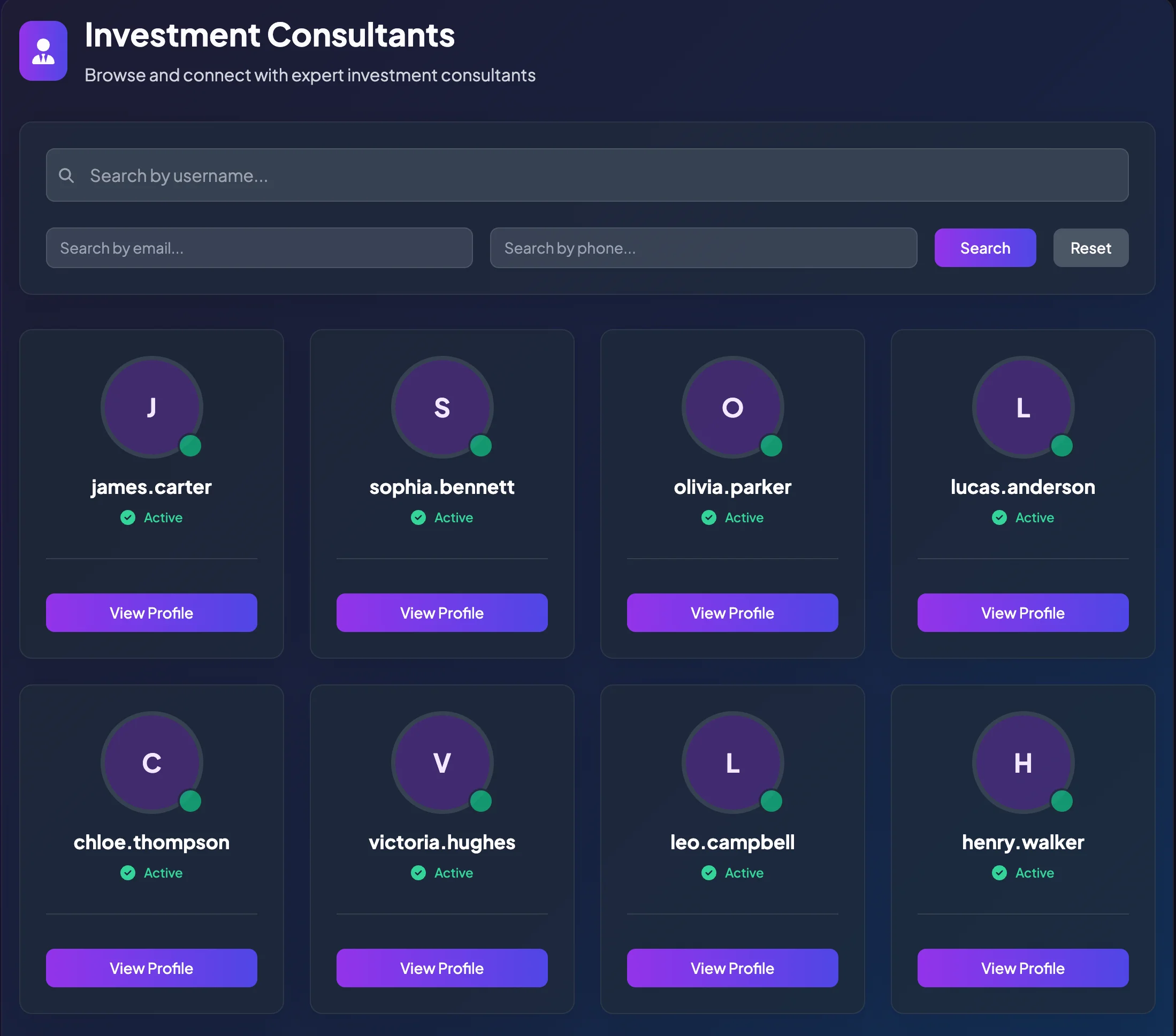Click the magnifier icon in username search
Image resolution: width=1176 pixels, height=1036 pixels.
tap(66, 175)
